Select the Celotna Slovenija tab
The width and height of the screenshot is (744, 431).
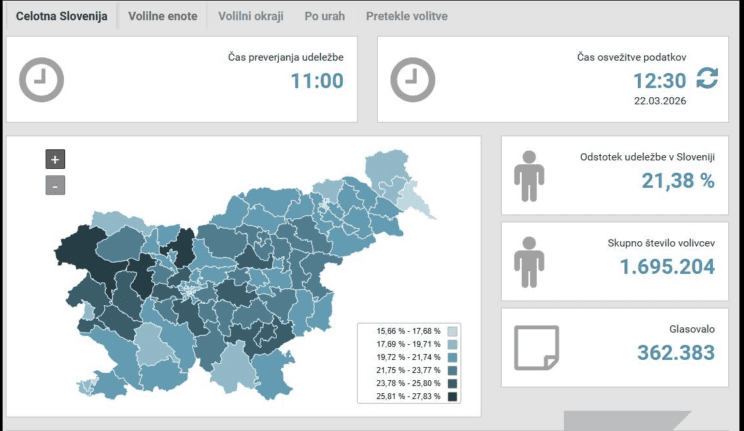click(62, 17)
